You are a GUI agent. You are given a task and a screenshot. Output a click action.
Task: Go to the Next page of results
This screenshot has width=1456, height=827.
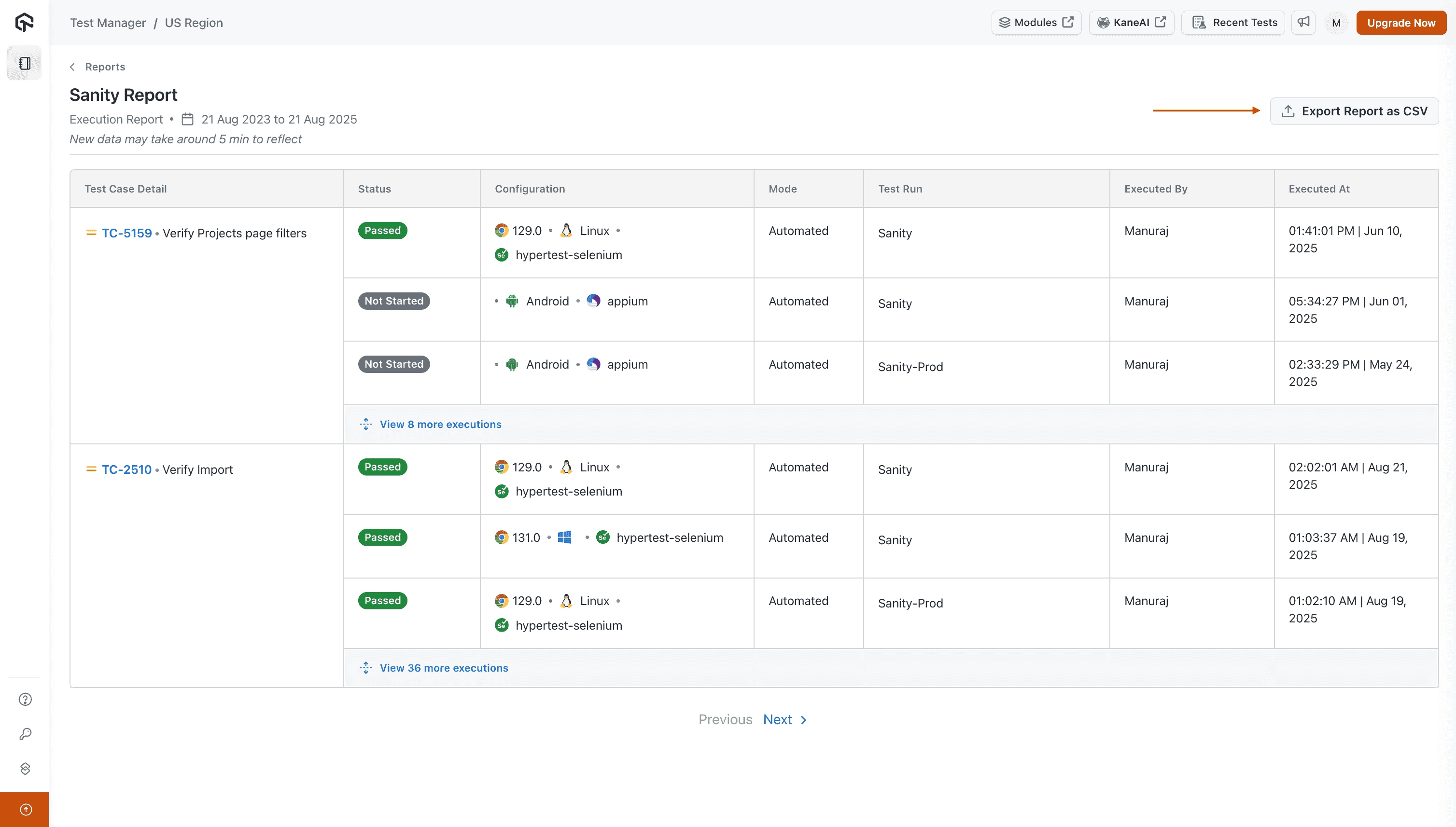(x=777, y=719)
